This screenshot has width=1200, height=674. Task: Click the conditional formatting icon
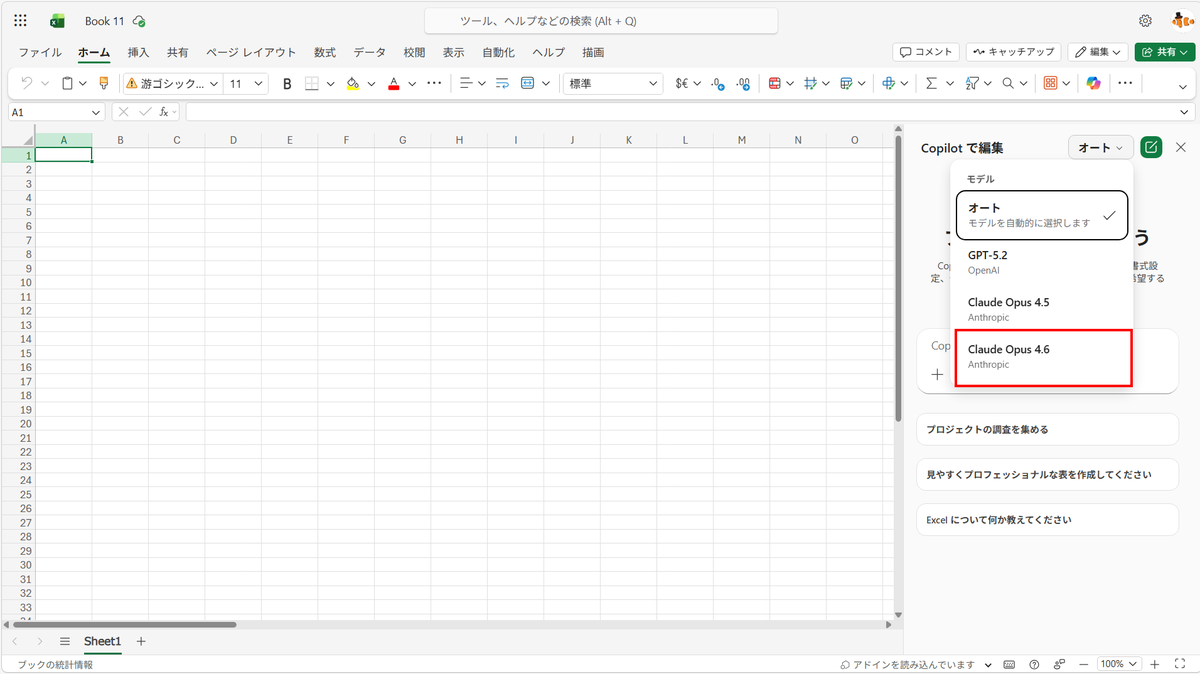pyautogui.click(x=774, y=84)
